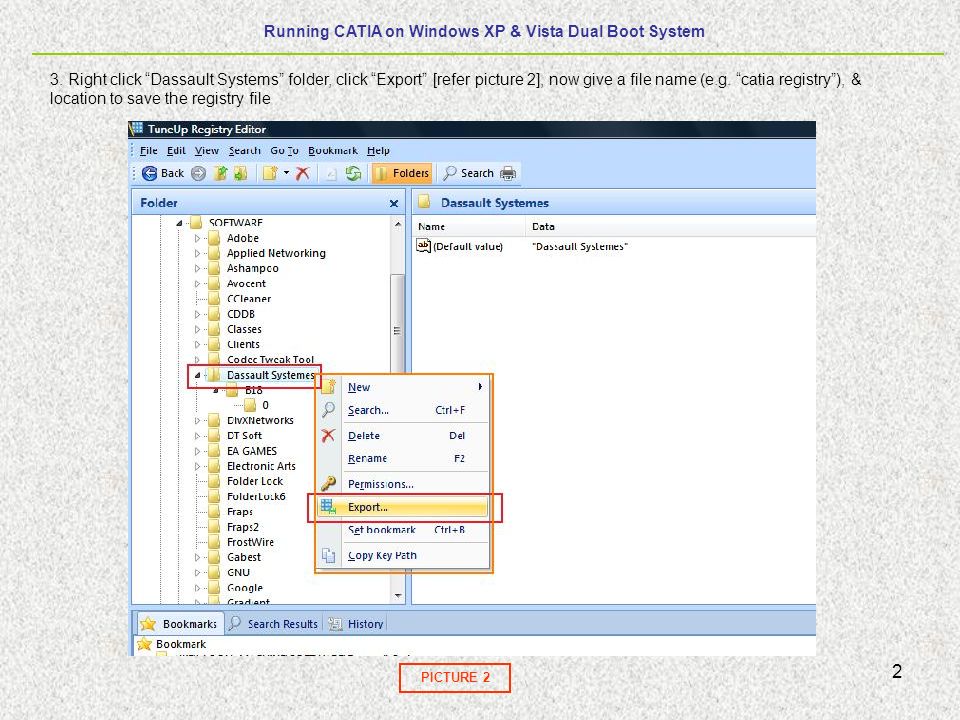This screenshot has height=720, width=960.
Task: Expand the Classes key
Action: point(197,329)
